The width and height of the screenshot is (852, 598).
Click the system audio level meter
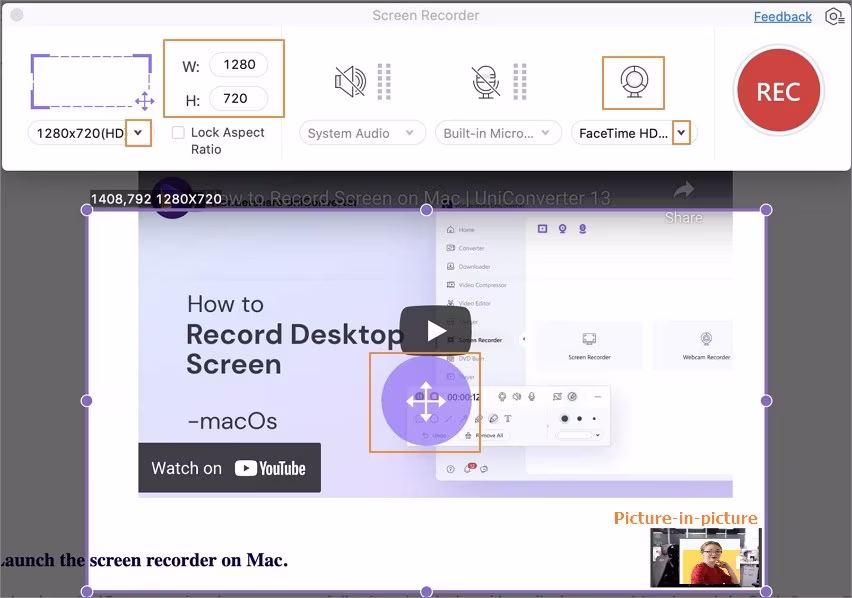(384, 82)
